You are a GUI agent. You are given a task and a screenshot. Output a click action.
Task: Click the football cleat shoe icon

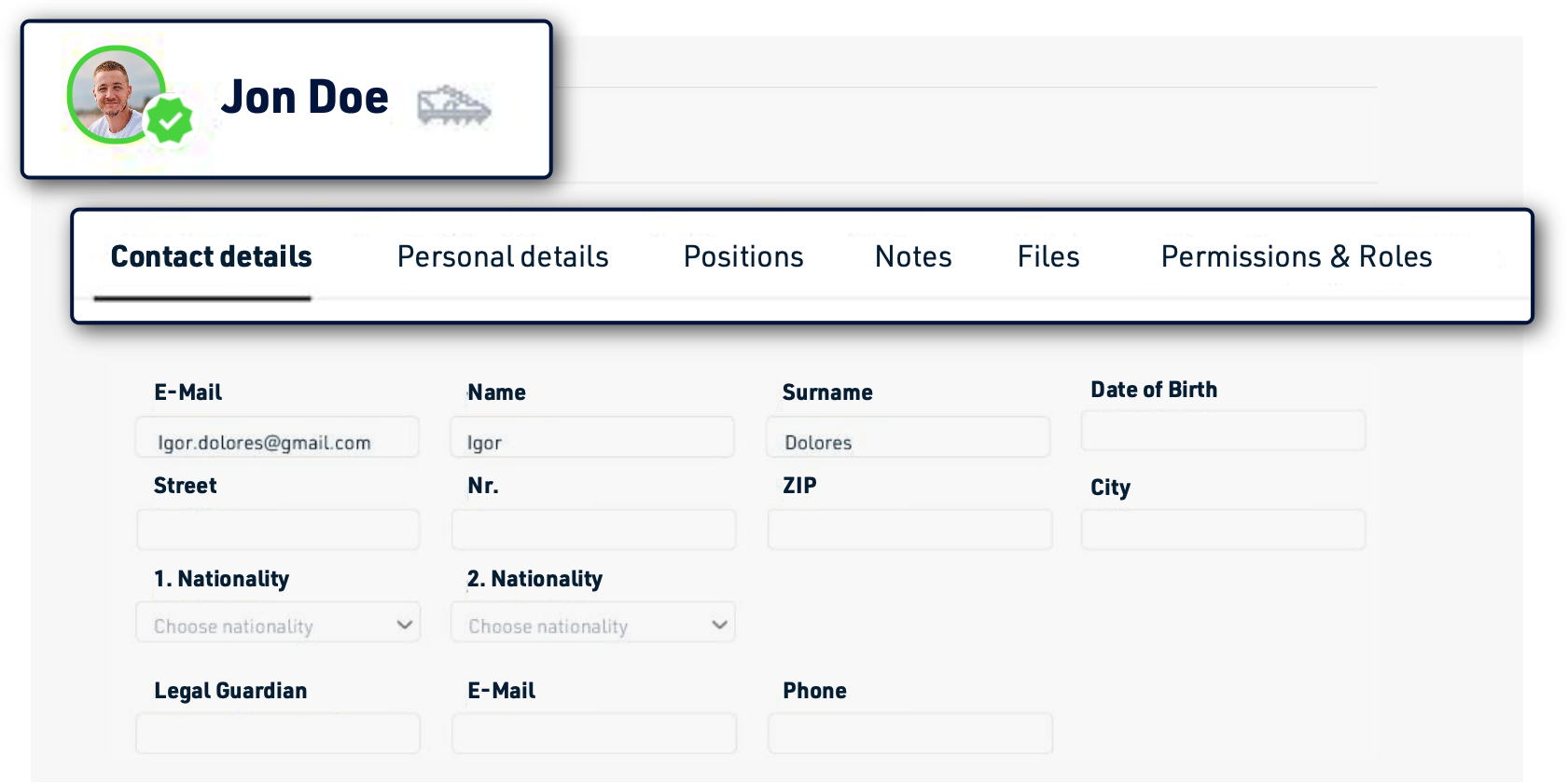click(x=453, y=105)
